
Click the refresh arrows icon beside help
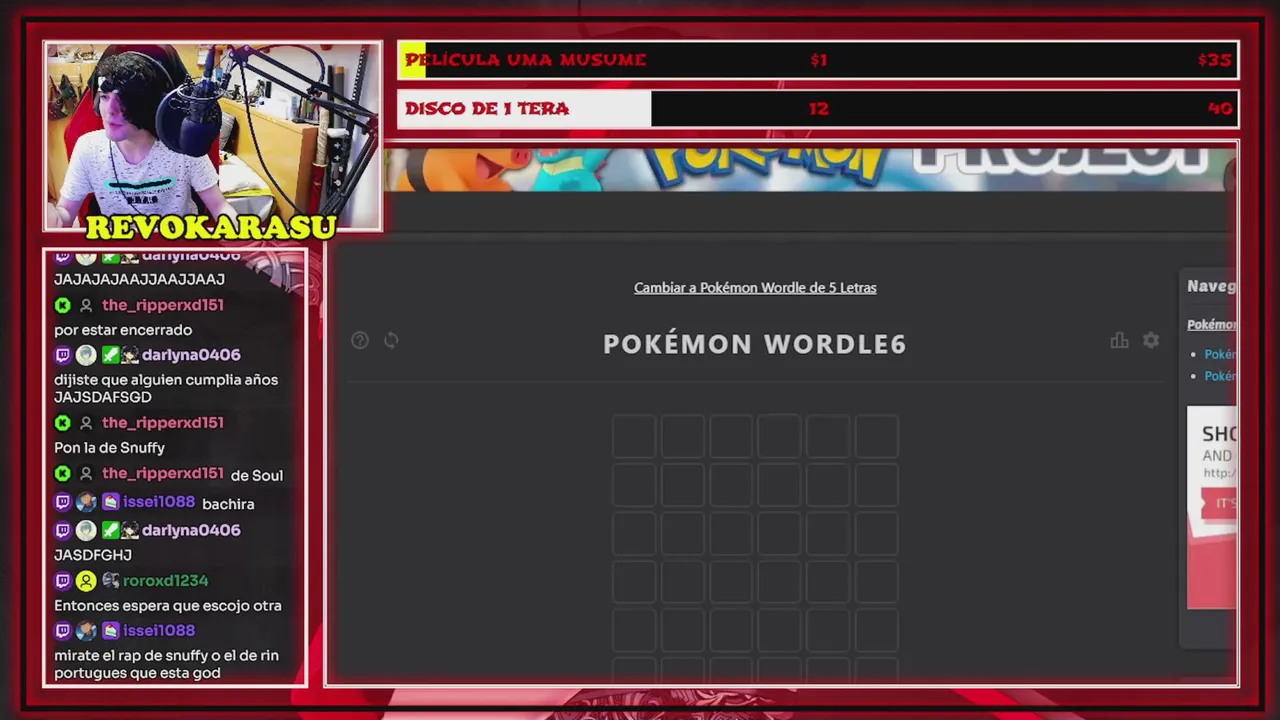[x=391, y=340]
